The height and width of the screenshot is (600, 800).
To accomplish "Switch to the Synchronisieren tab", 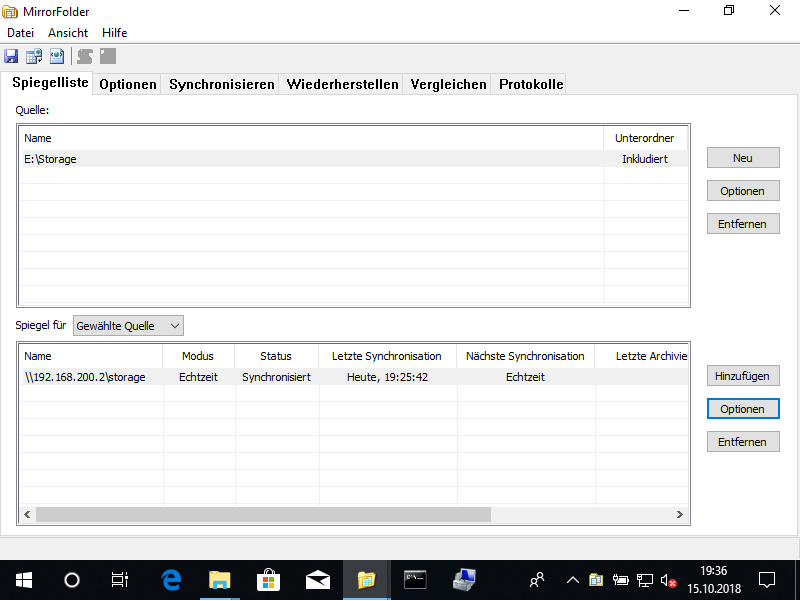I will click(x=221, y=84).
